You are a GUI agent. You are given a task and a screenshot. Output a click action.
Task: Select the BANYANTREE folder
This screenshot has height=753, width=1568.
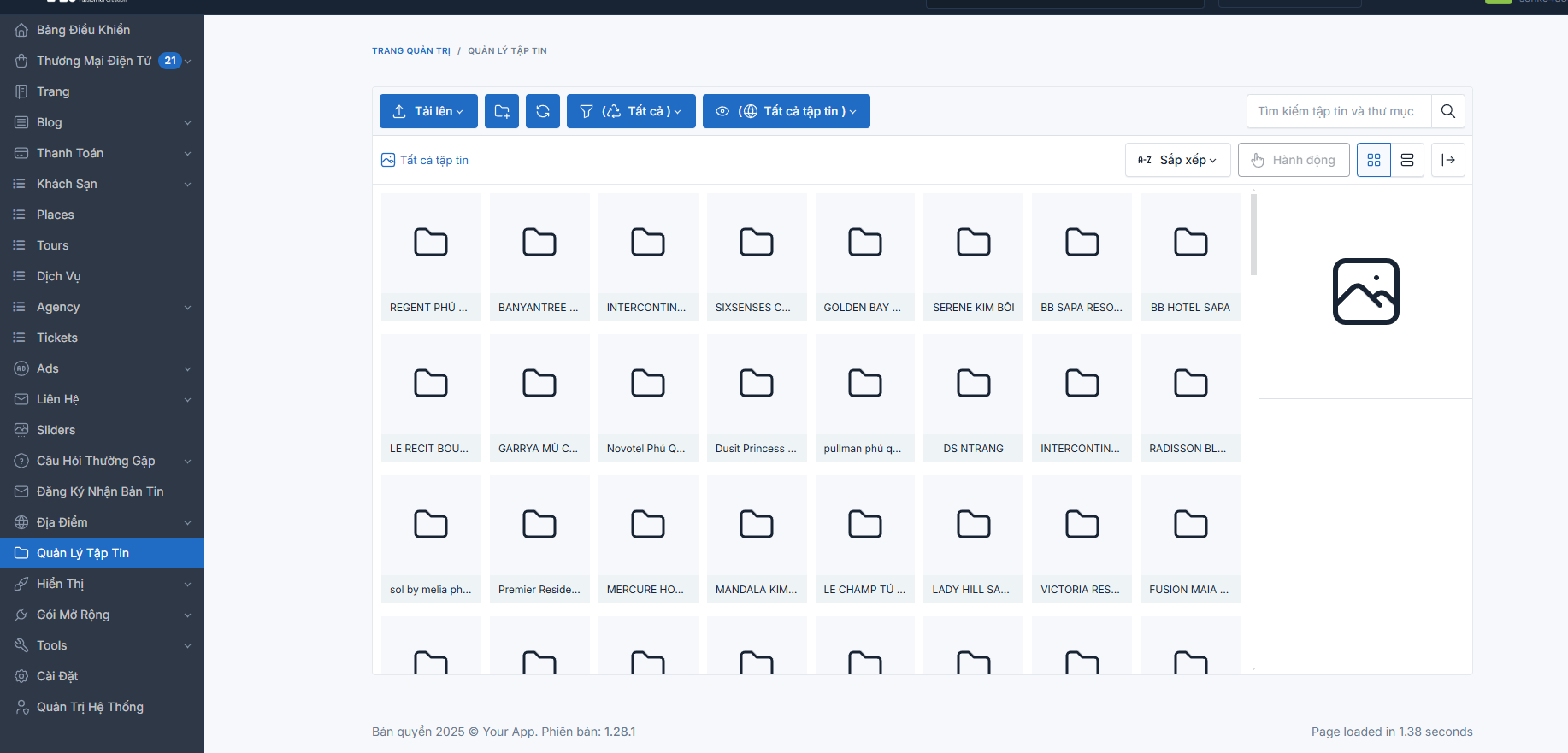point(539,257)
